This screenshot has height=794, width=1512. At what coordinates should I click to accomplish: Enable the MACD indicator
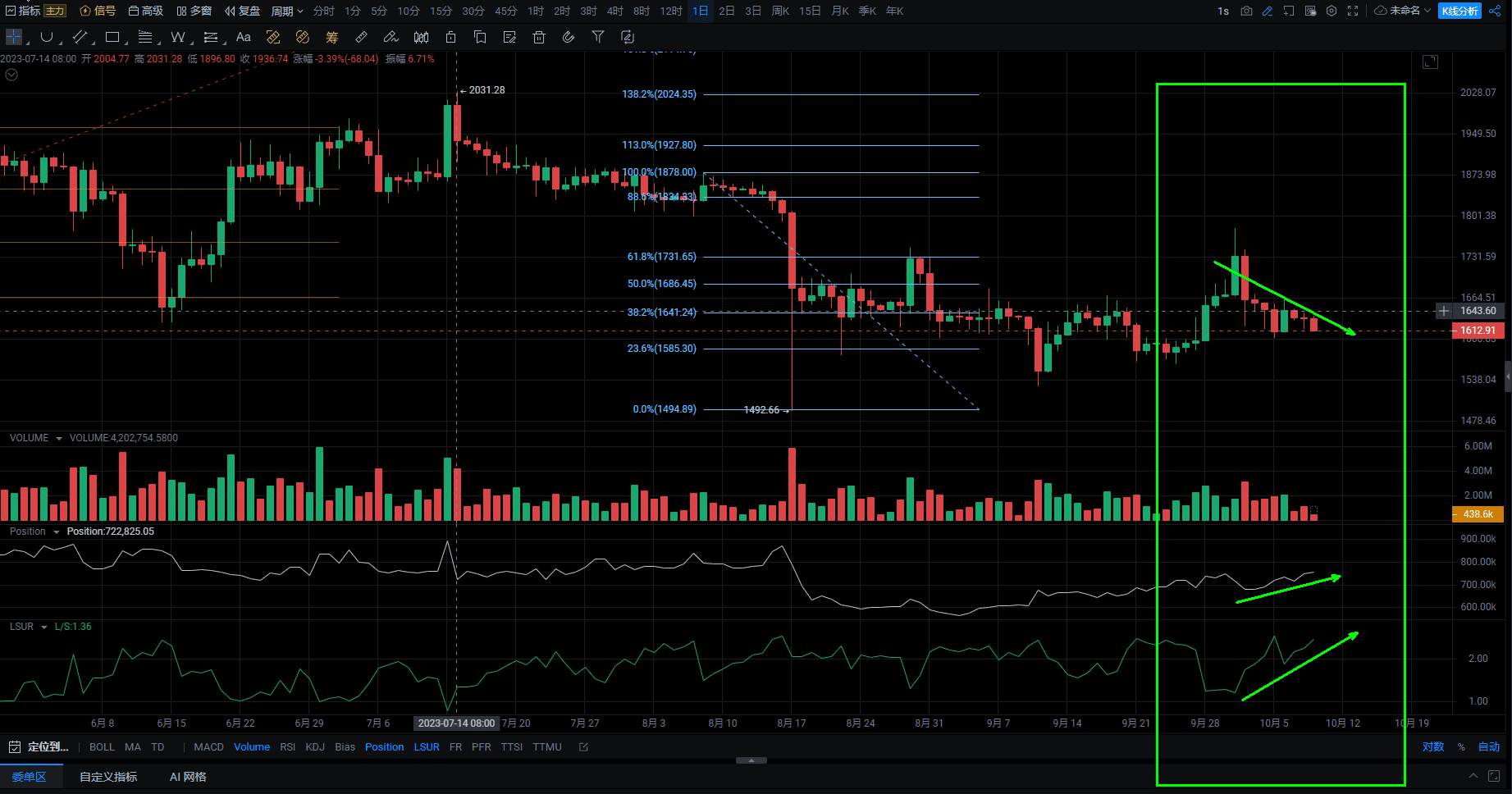208,747
